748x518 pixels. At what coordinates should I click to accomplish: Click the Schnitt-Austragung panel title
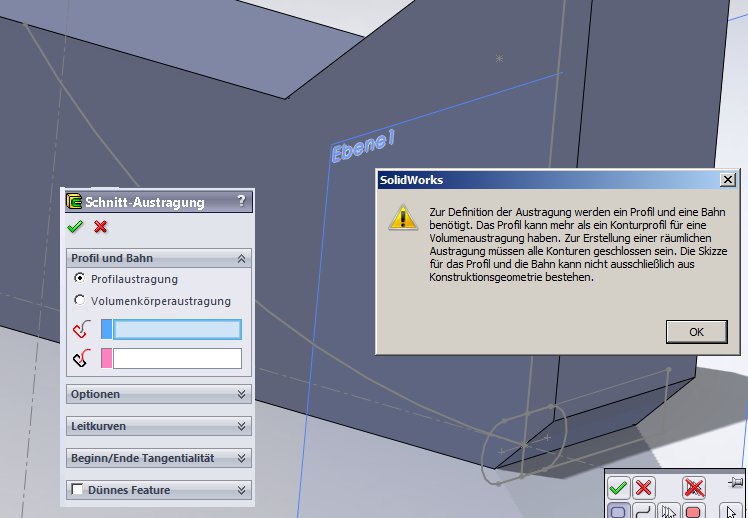click(145, 202)
